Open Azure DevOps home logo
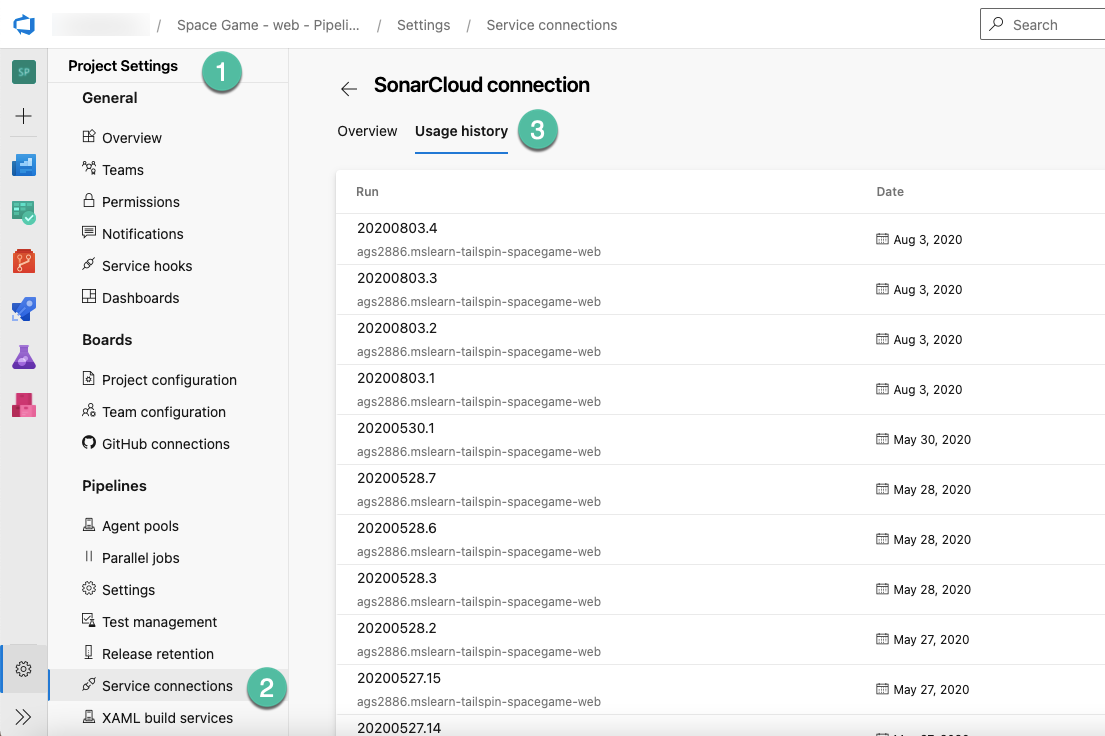 (x=24, y=25)
